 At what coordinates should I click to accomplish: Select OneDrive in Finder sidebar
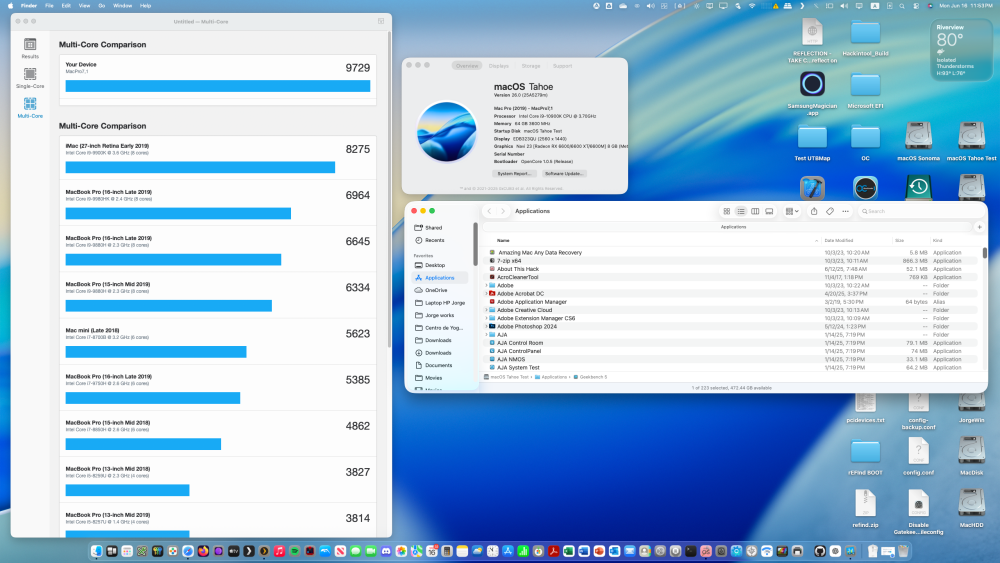(440, 290)
